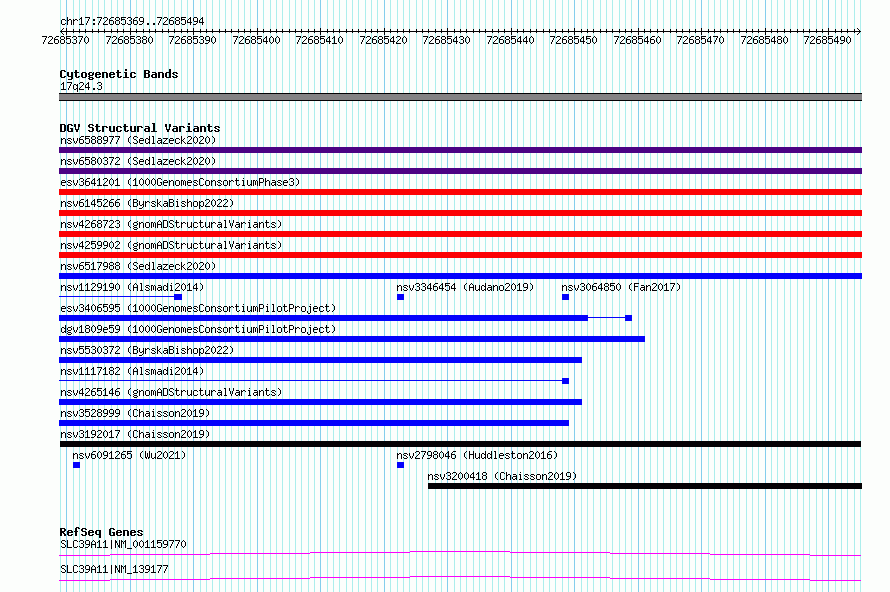Screen dimensions: 890x592
Task: Open the esv3641201 (1000GenomesConsortiumPhase3) label
Action: [x=180, y=182]
